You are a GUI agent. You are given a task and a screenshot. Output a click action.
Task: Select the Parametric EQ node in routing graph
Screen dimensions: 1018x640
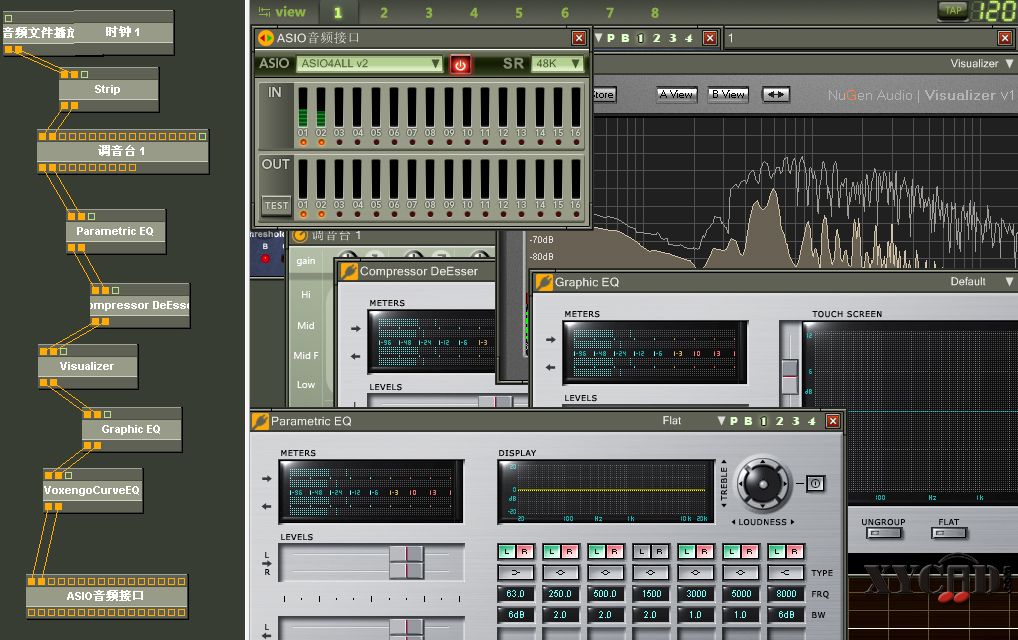click(116, 231)
